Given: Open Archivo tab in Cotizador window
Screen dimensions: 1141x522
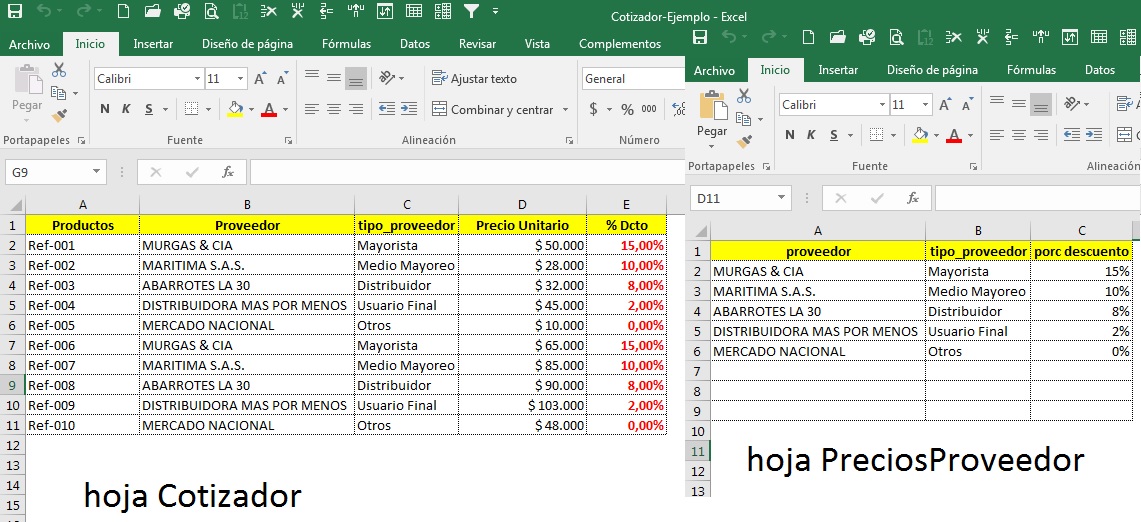Looking at the screenshot, I should (x=29, y=44).
